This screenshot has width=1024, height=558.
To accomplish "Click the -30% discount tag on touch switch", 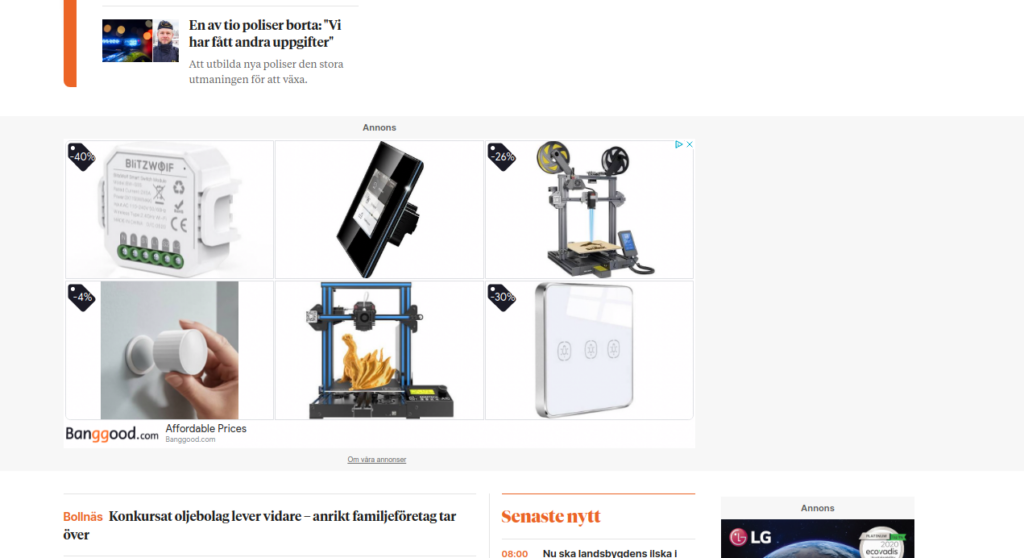I will (502, 297).
